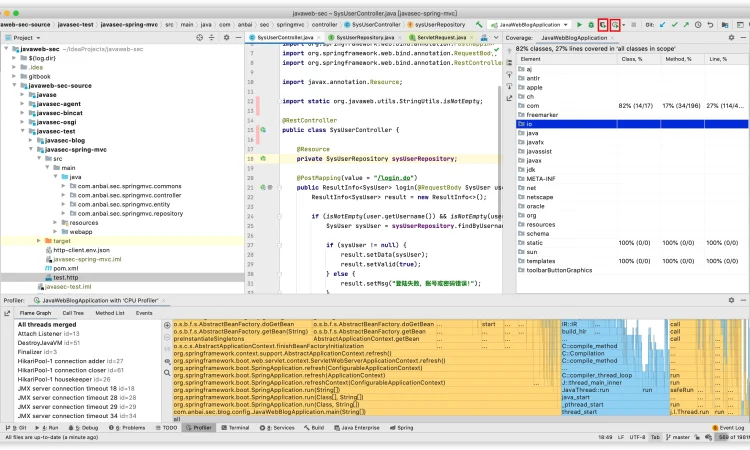Show Git history clock icon
Image resolution: width=750 pixels, height=450 pixels.
pyautogui.click(x=698, y=24)
